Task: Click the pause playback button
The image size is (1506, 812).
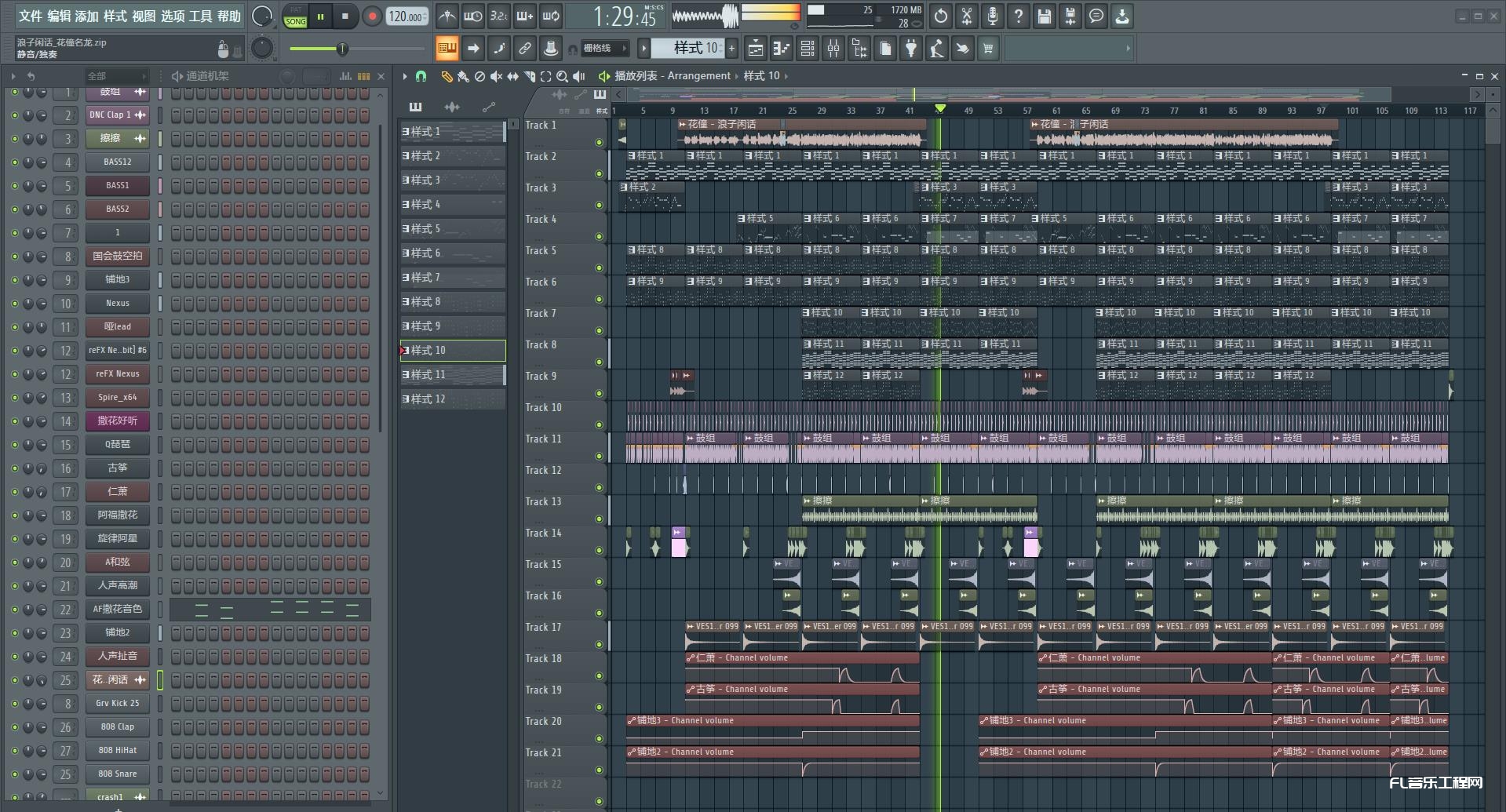Action: [320, 16]
